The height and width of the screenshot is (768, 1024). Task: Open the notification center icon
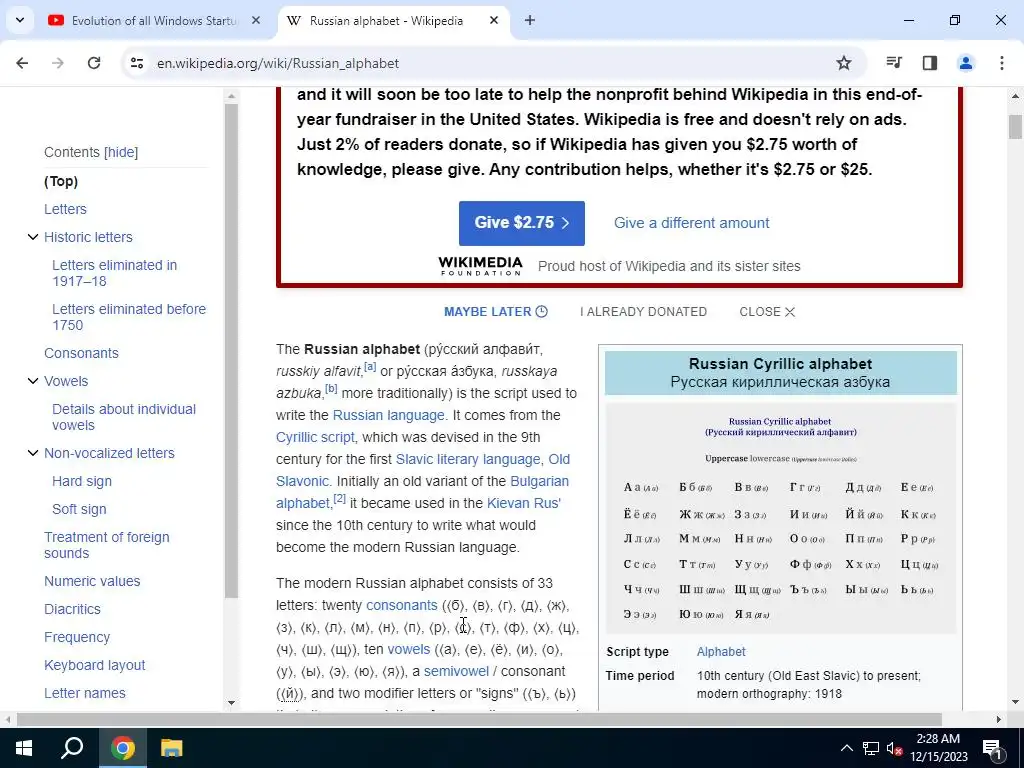pos(992,748)
